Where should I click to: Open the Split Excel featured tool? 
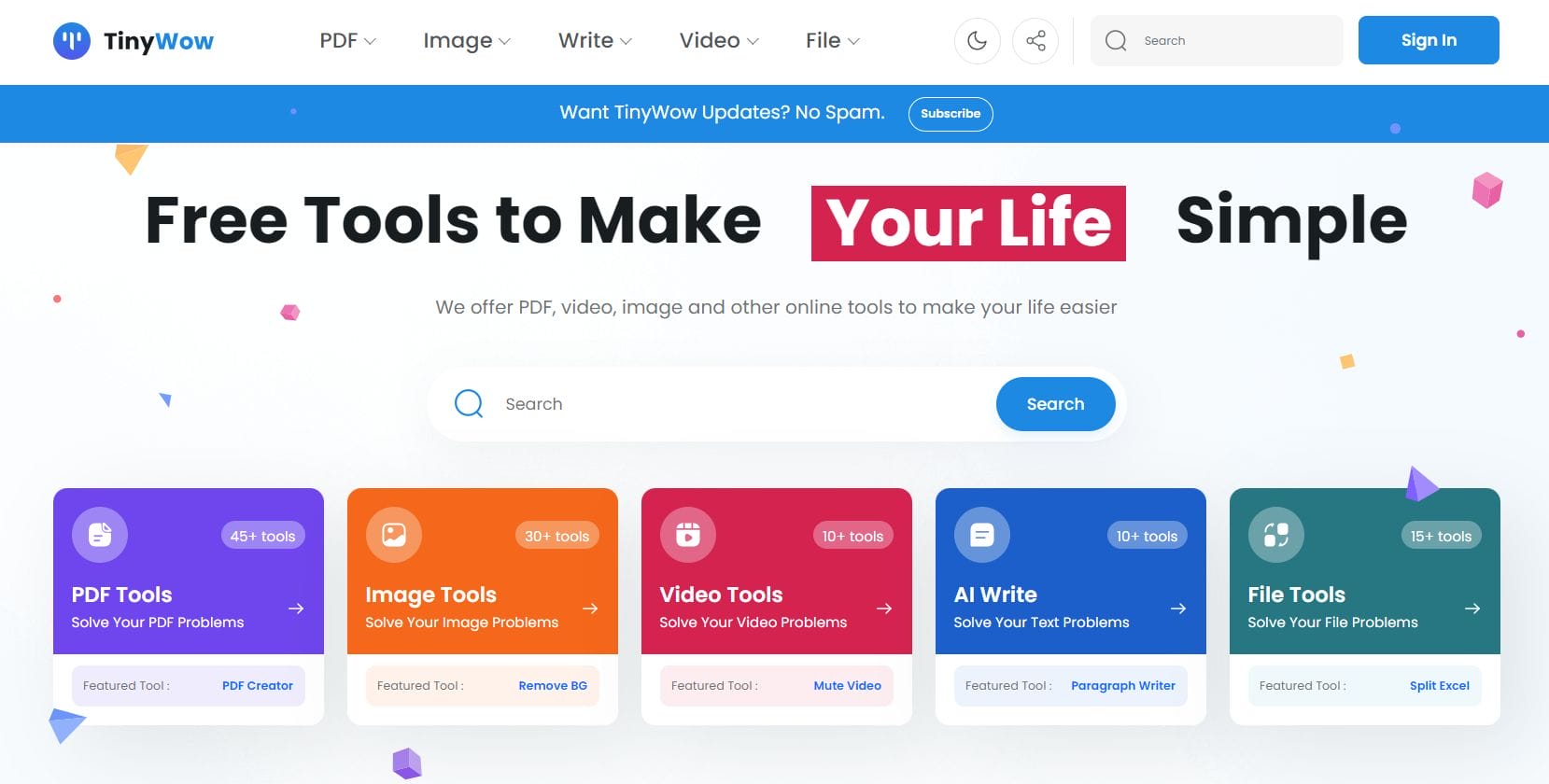[1440, 686]
